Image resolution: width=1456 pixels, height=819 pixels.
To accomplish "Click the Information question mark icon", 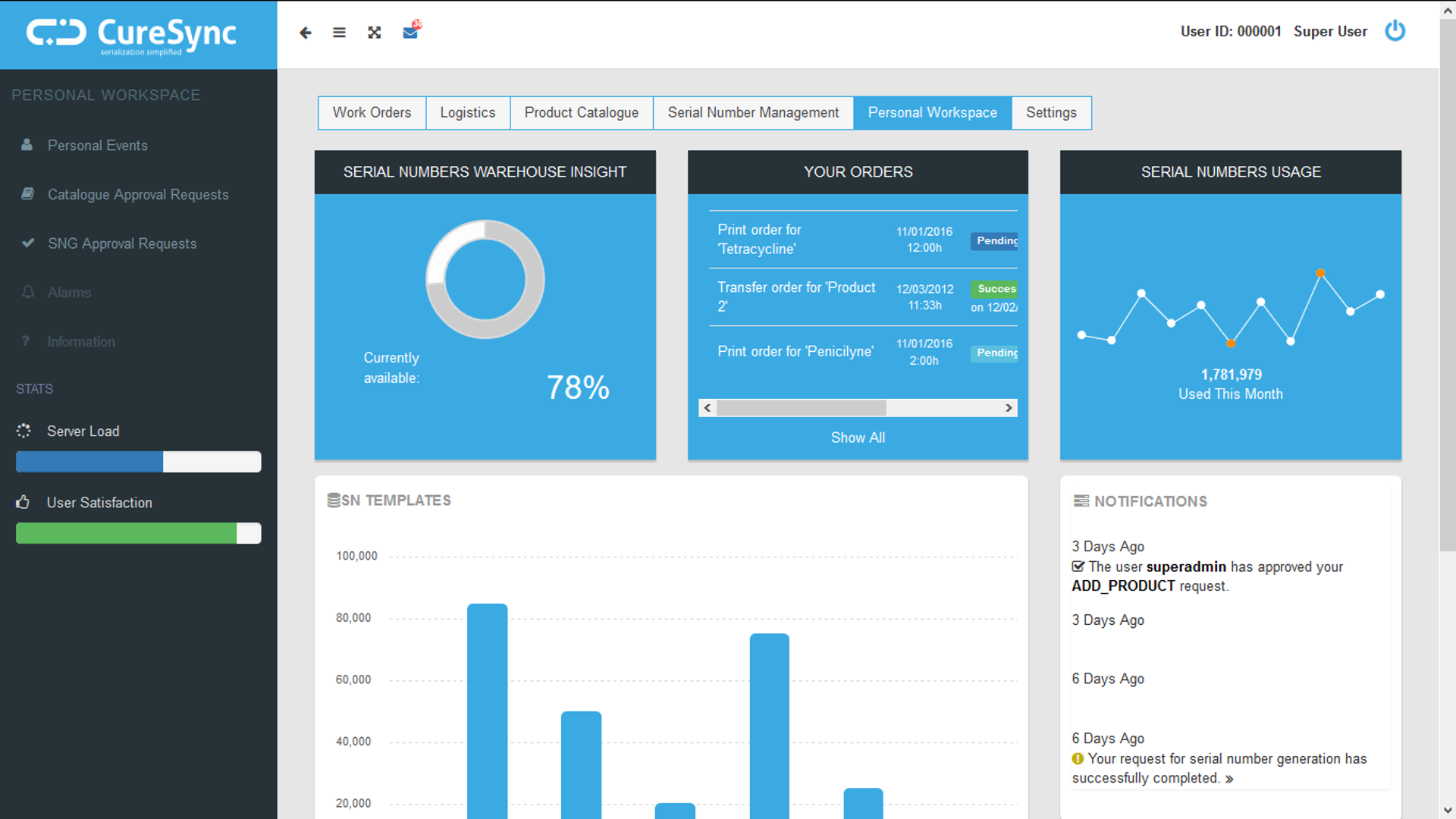I will point(26,341).
